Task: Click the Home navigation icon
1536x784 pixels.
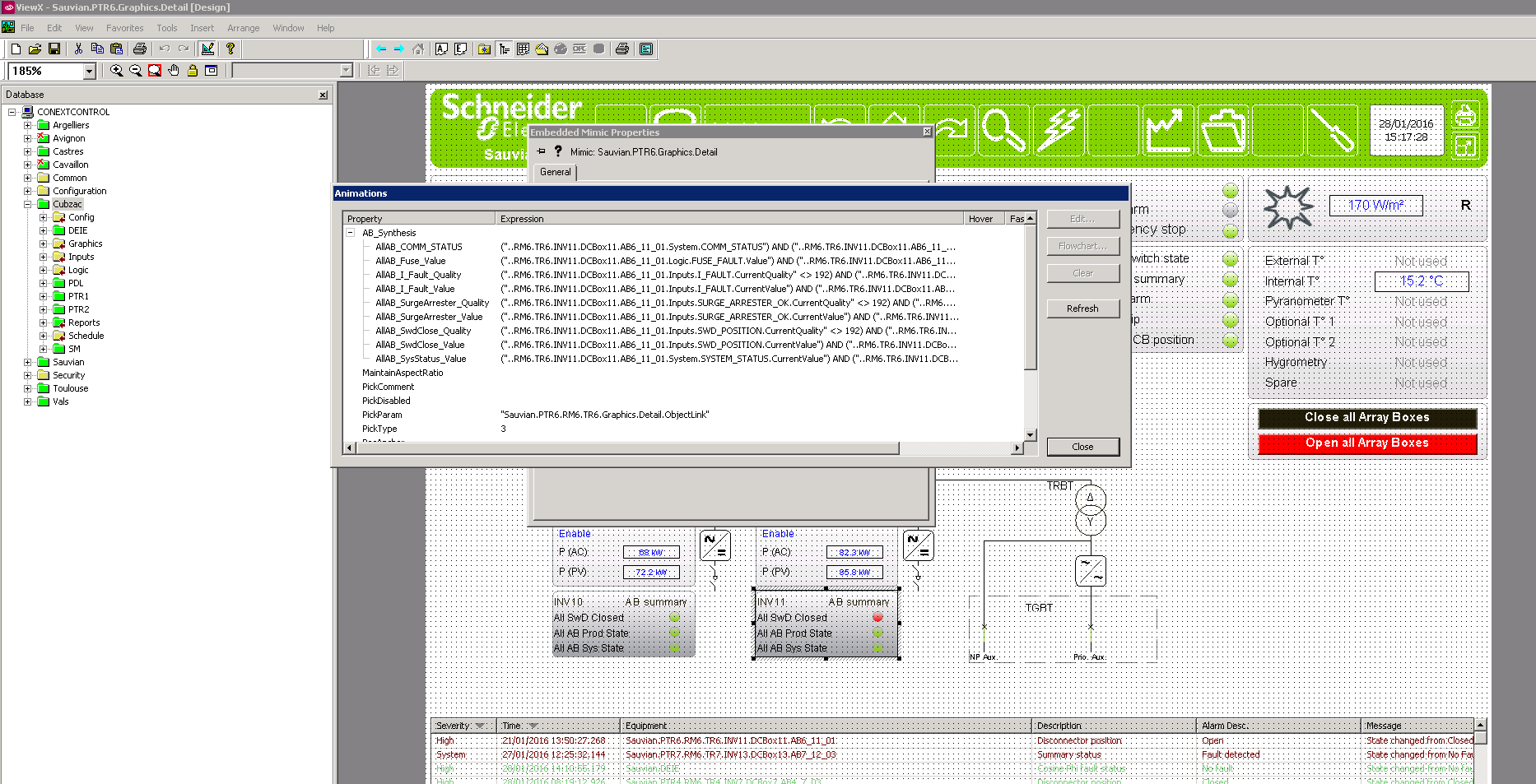Action: click(x=418, y=49)
